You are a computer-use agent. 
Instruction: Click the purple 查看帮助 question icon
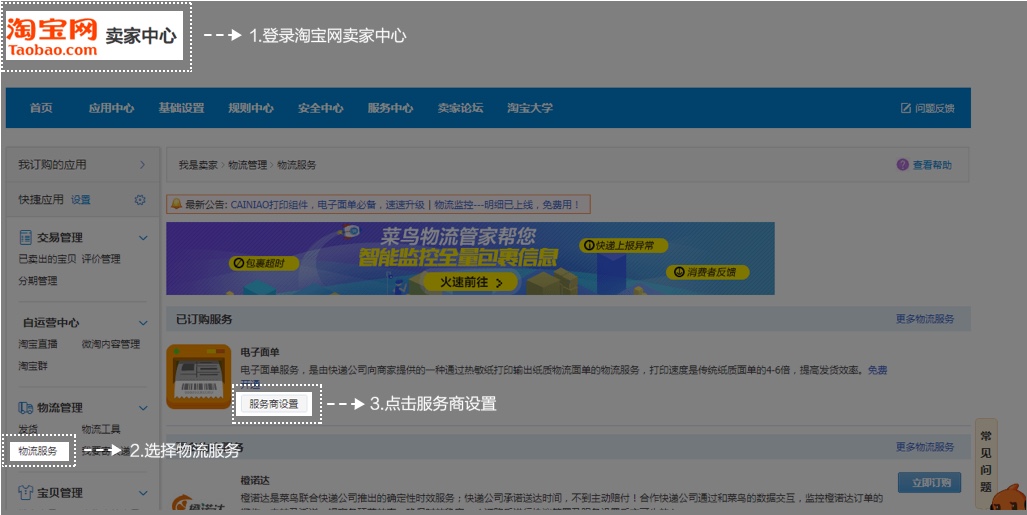coord(903,164)
